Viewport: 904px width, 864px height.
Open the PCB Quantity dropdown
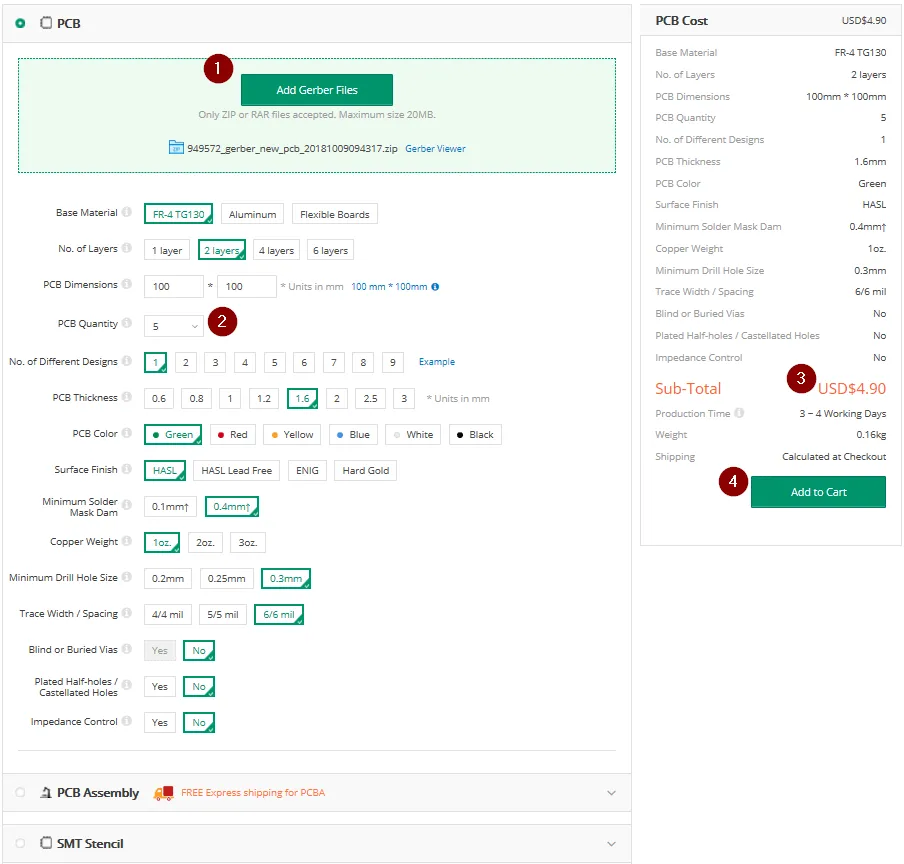point(175,326)
